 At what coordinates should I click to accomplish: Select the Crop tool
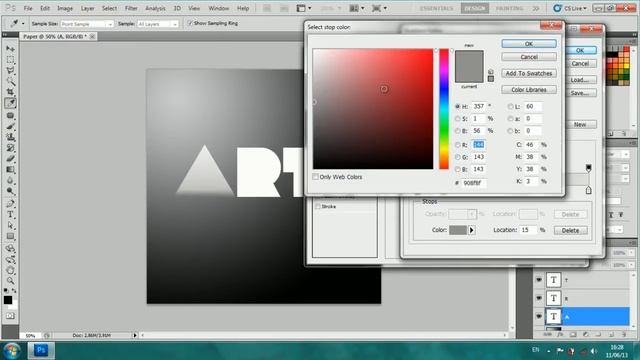(10, 92)
